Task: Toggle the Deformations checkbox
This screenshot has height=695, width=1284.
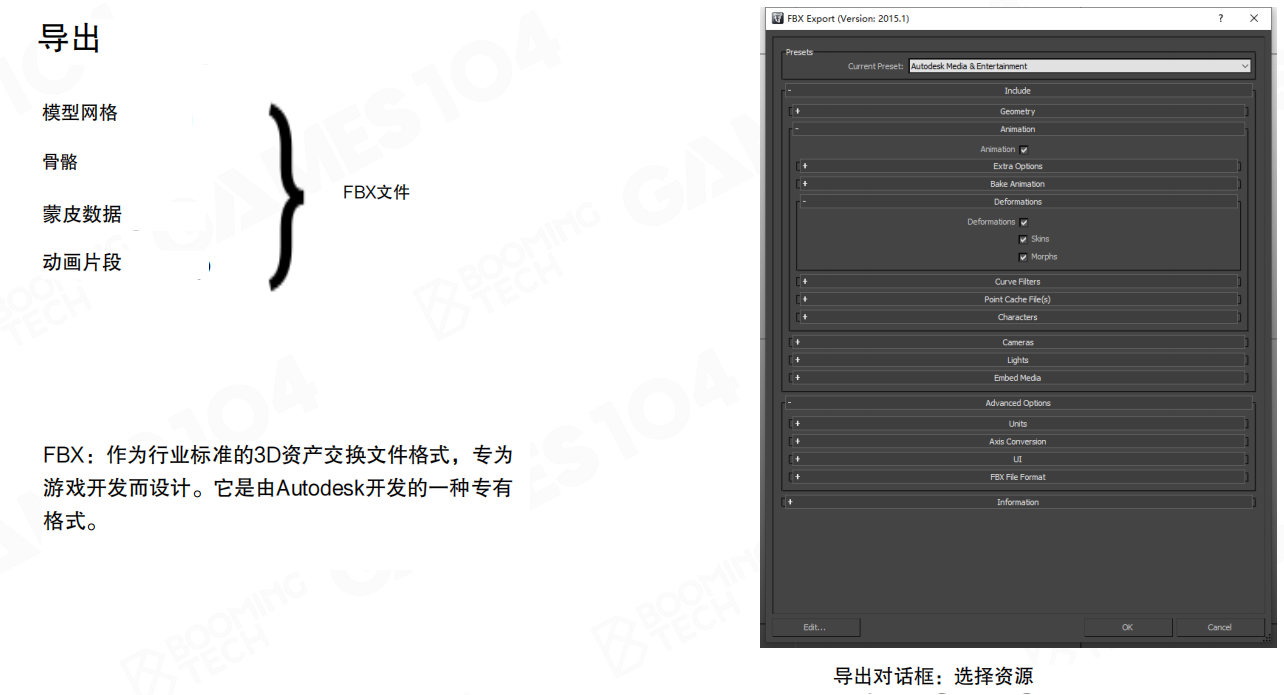Action: pyautogui.click(x=1024, y=222)
